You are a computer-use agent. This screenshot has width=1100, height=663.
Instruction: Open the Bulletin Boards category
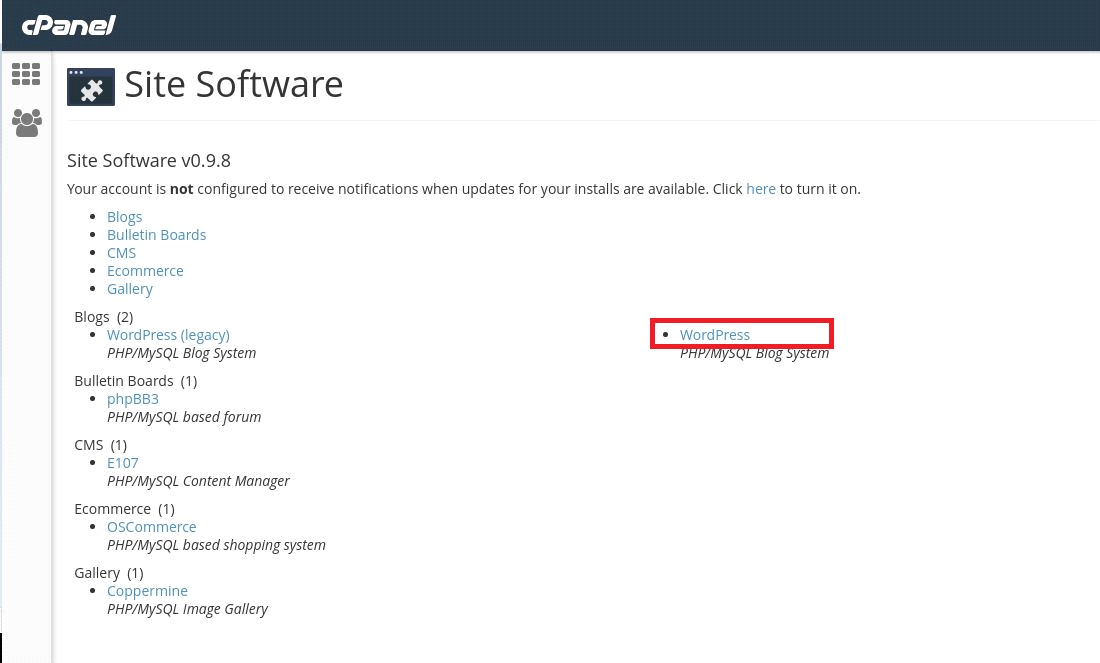(x=156, y=234)
